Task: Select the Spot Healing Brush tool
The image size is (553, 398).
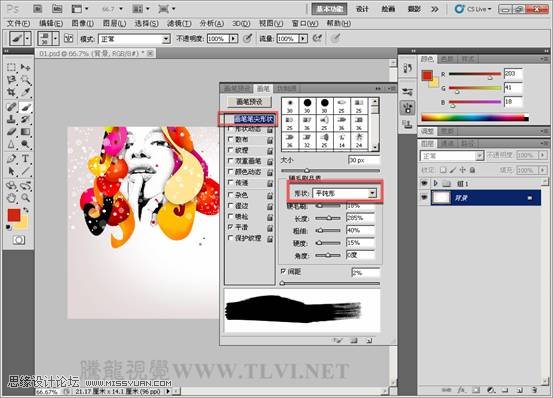Action: pos(11,106)
